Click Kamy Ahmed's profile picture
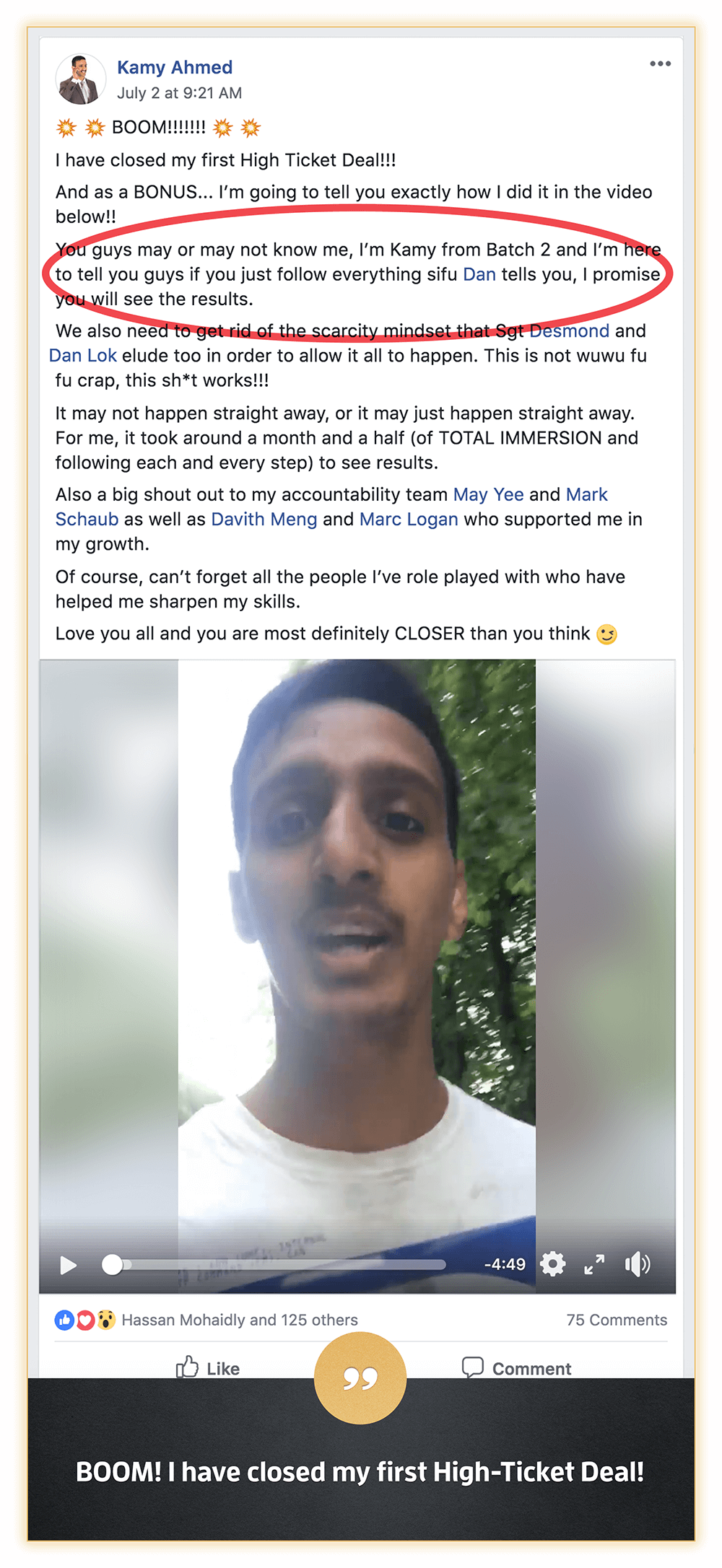 [x=81, y=79]
